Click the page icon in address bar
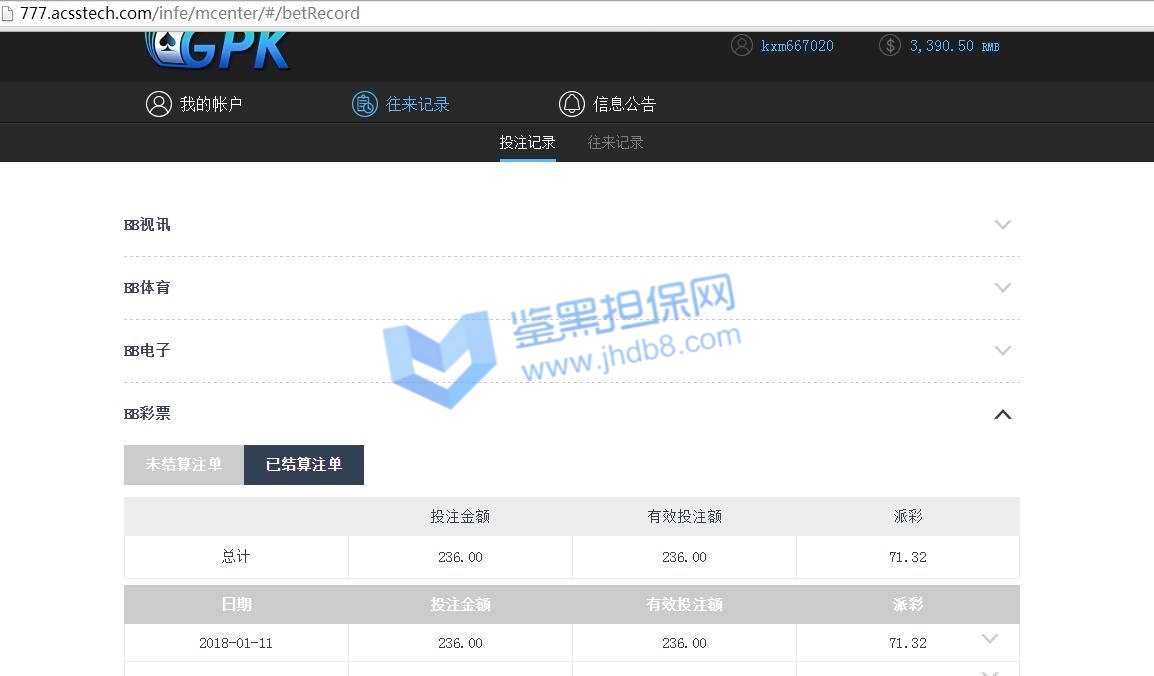 [9, 14]
